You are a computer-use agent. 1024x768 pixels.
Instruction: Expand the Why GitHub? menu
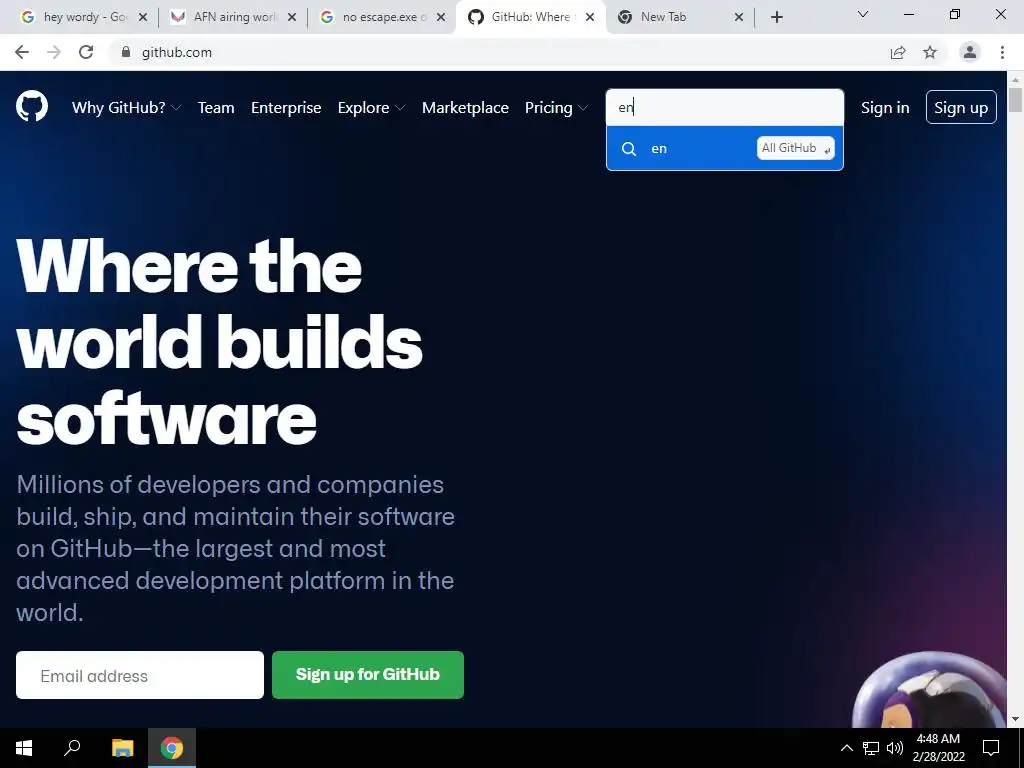pyautogui.click(x=126, y=108)
